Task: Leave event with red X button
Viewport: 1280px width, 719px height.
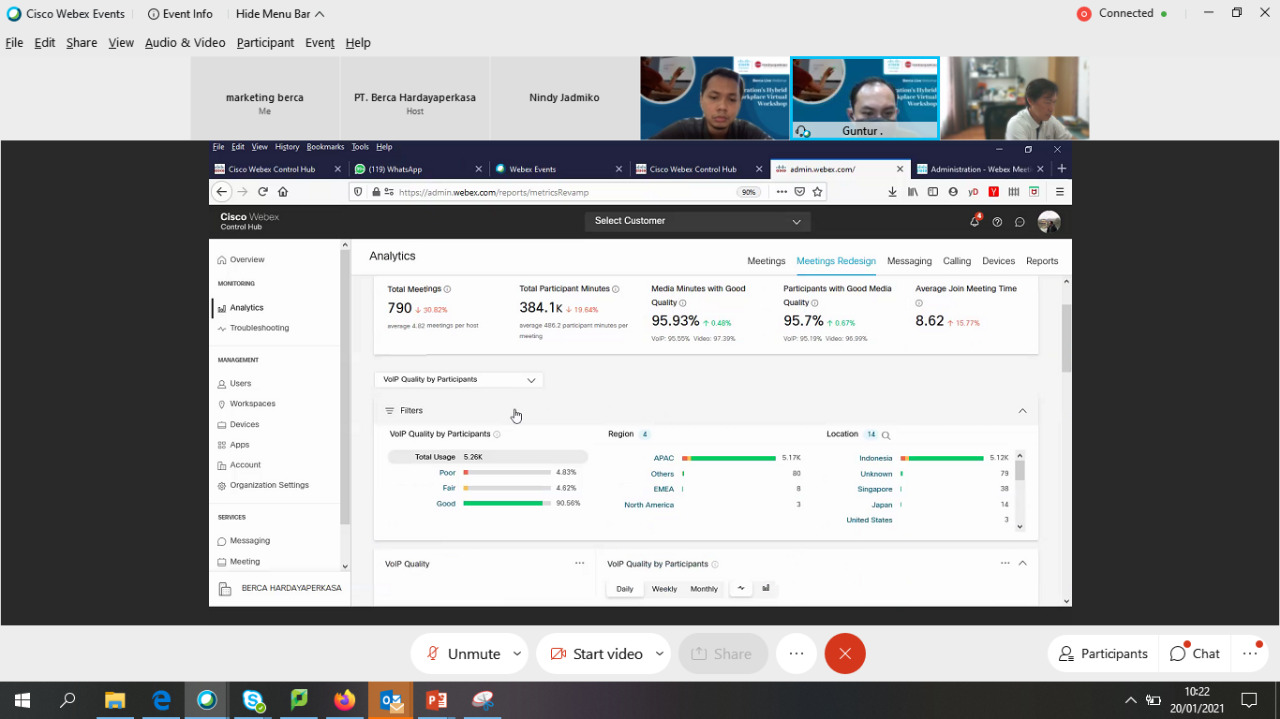Action: 845,654
